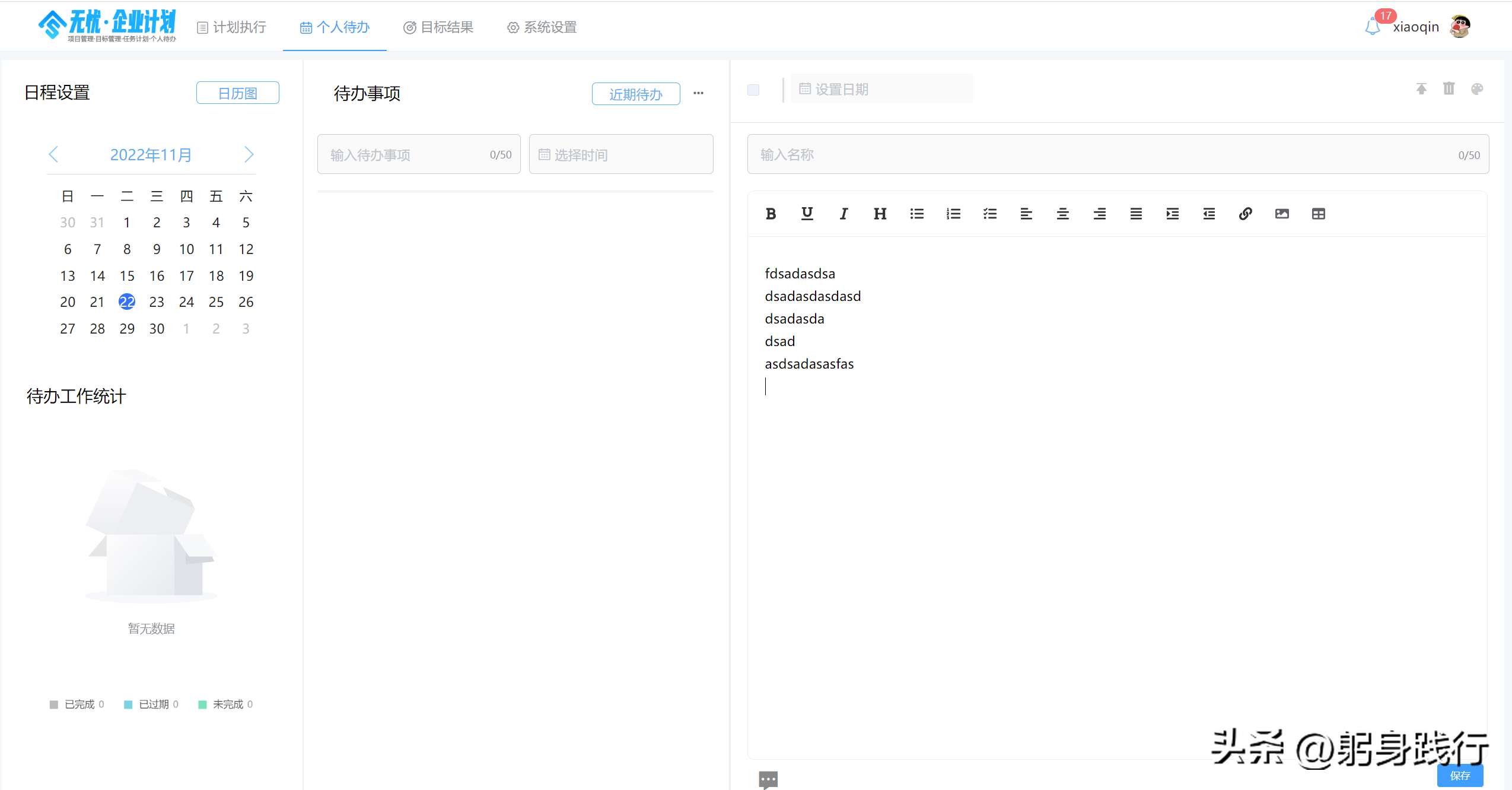Click the 保存 button
This screenshot has height=790, width=1512.
[1459, 775]
